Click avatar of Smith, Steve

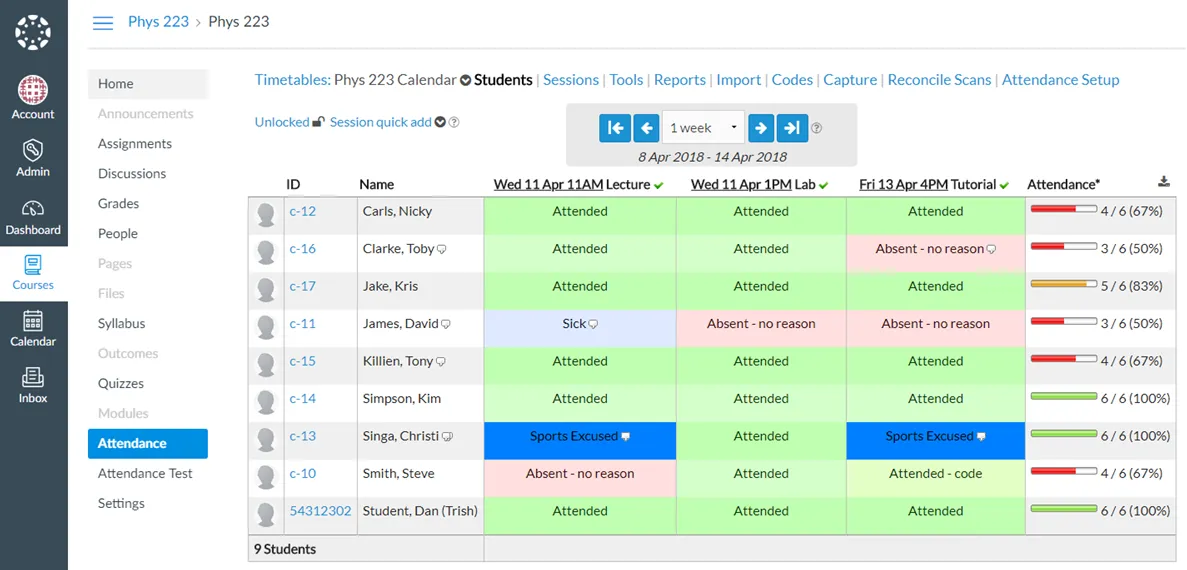coord(266,477)
